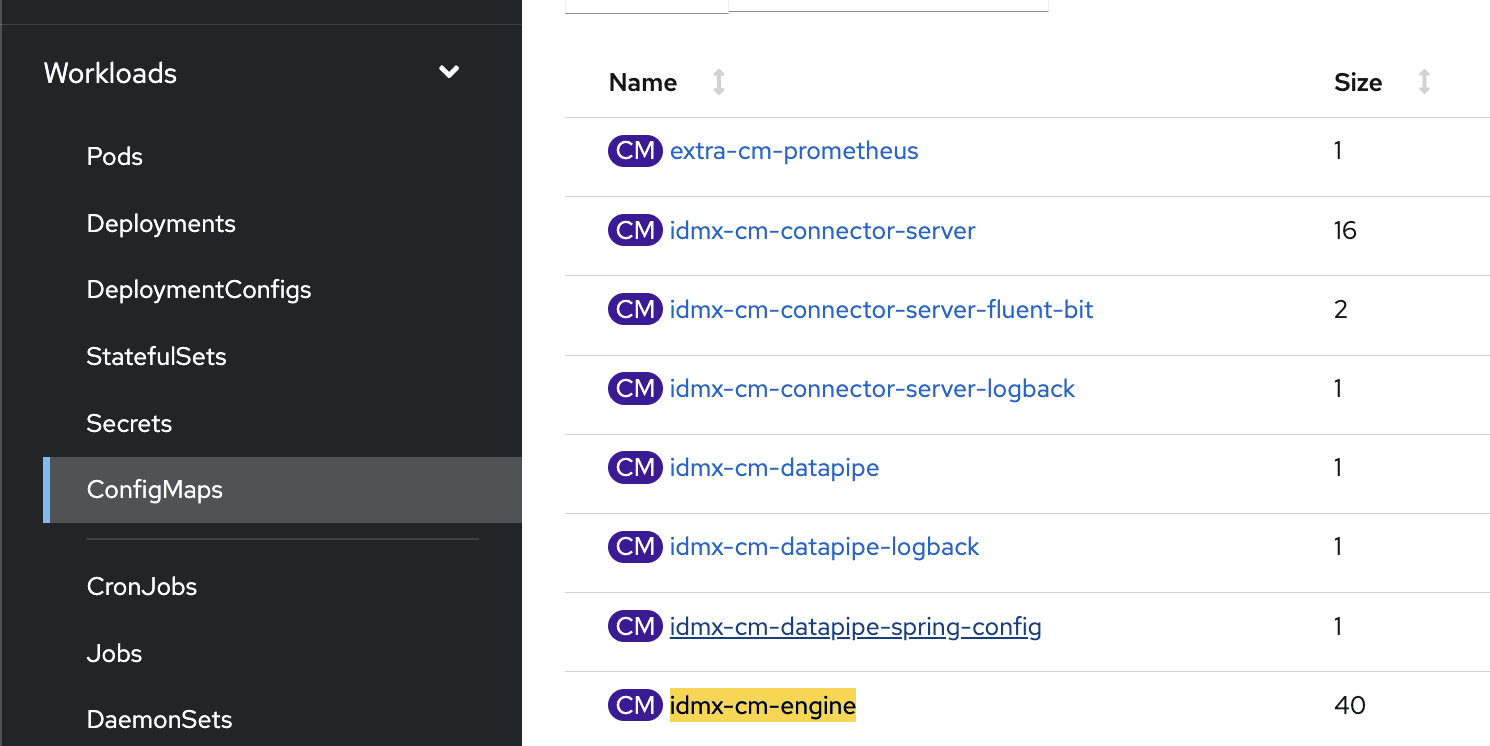Viewport: 1490px width, 746px height.
Task: Collapse the Workloads section chevron
Action: click(450, 72)
